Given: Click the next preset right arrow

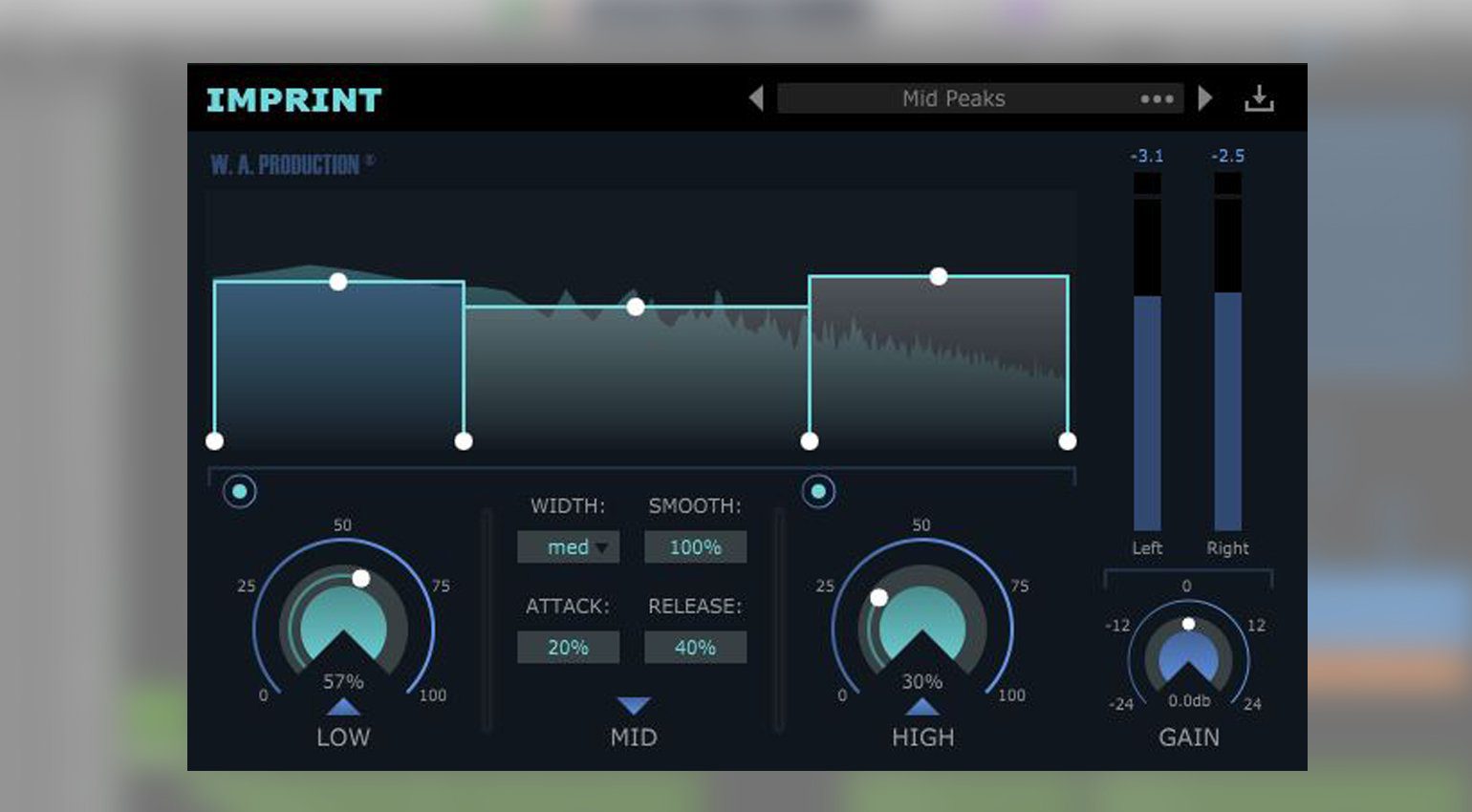Looking at the screenshot, I should (1205, 98).
